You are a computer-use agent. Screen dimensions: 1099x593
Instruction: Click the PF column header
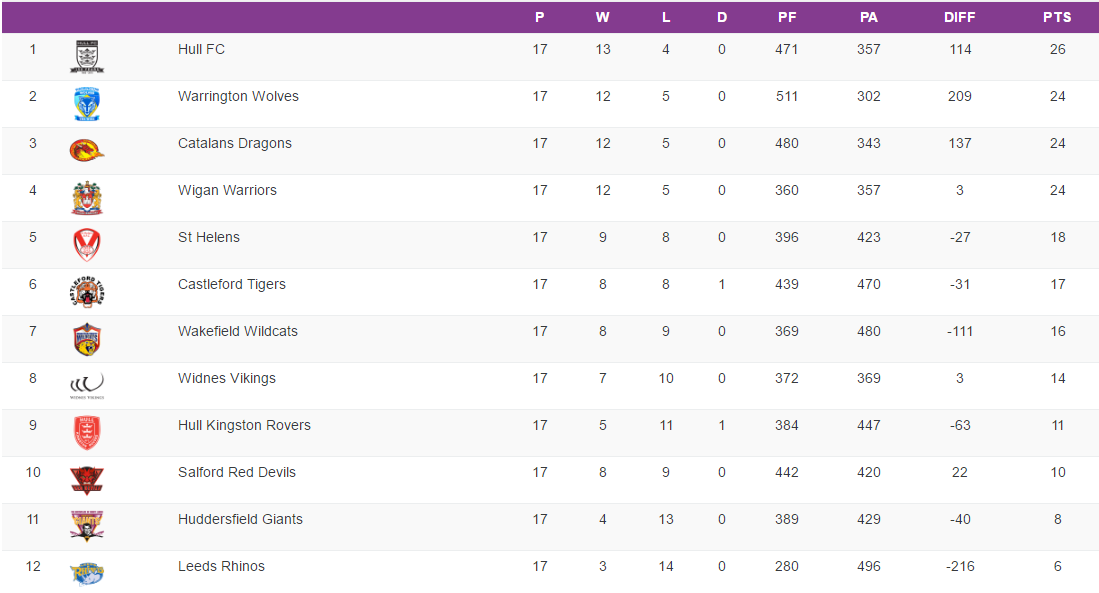[x=787, y=17]
